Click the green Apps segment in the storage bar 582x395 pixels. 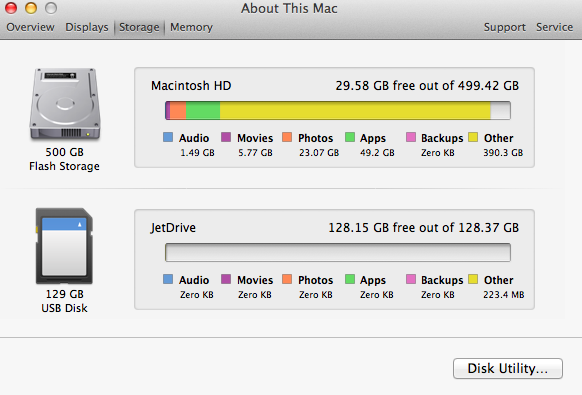pyautogui.click(x=203, y=111)
